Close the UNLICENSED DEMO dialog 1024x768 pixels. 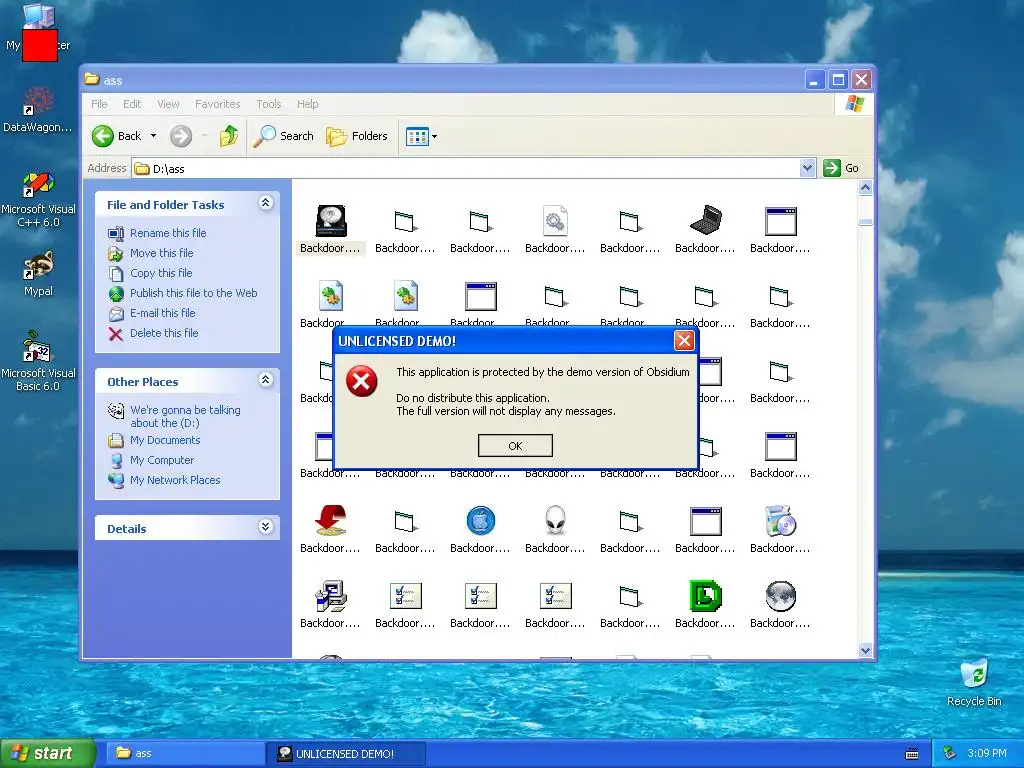pos(684,340)
